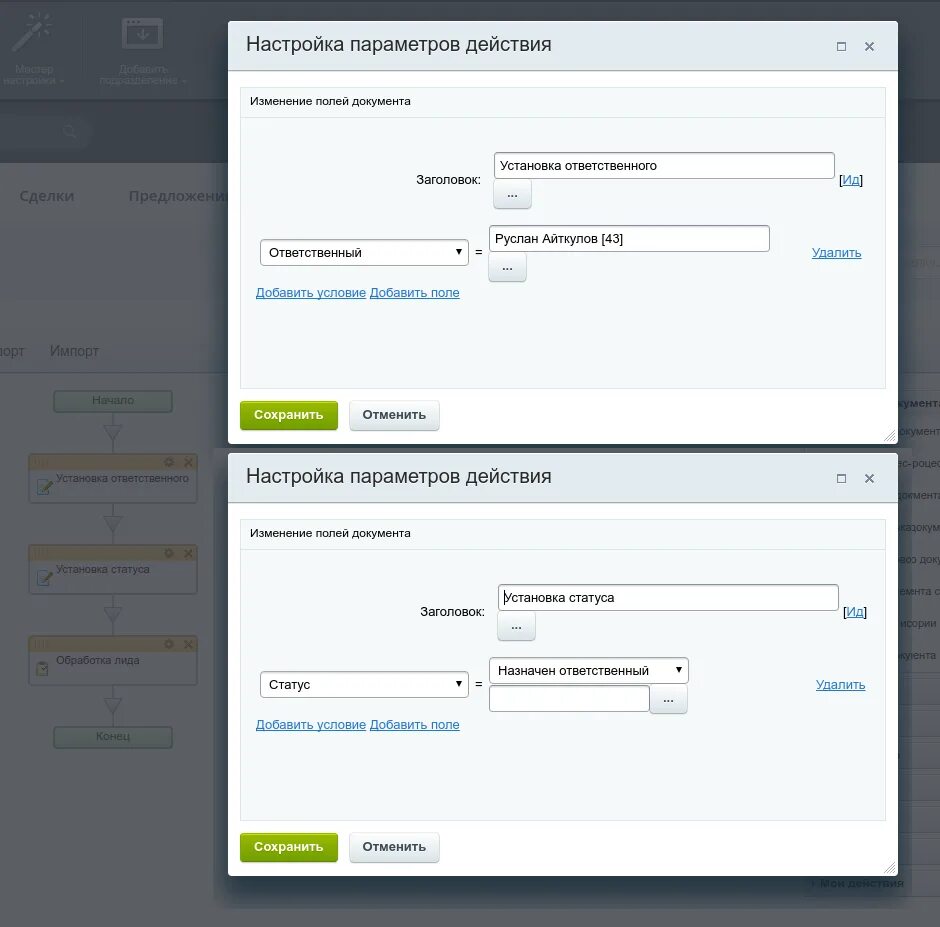Click the ellipsis button under Руслан Айткулов field
Image resolution: width=940 pixels, height=927 pixels.
click(x=507, y=267)
